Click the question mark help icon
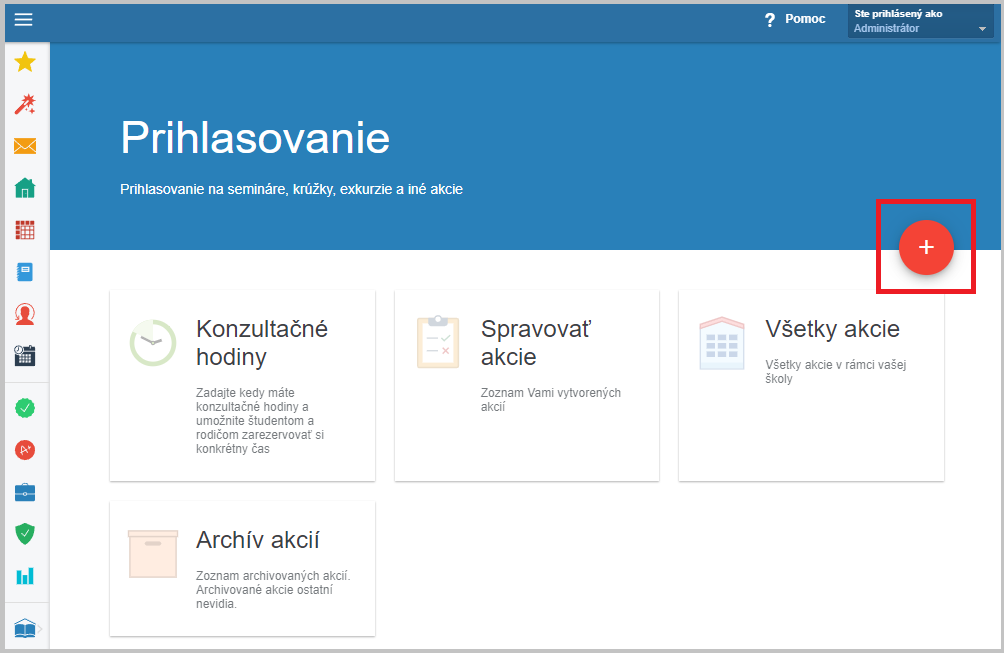The image size is (1004, 653). coord(770,20)
